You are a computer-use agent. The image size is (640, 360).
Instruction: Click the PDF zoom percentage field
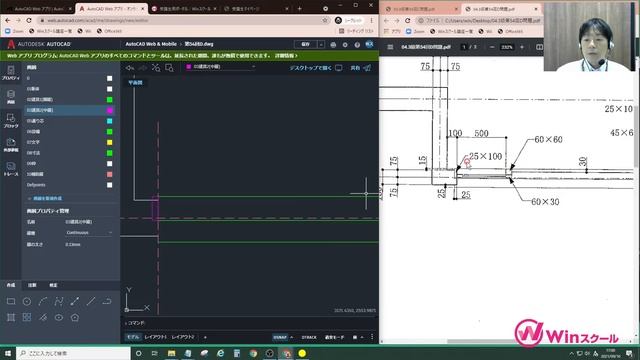507,47
